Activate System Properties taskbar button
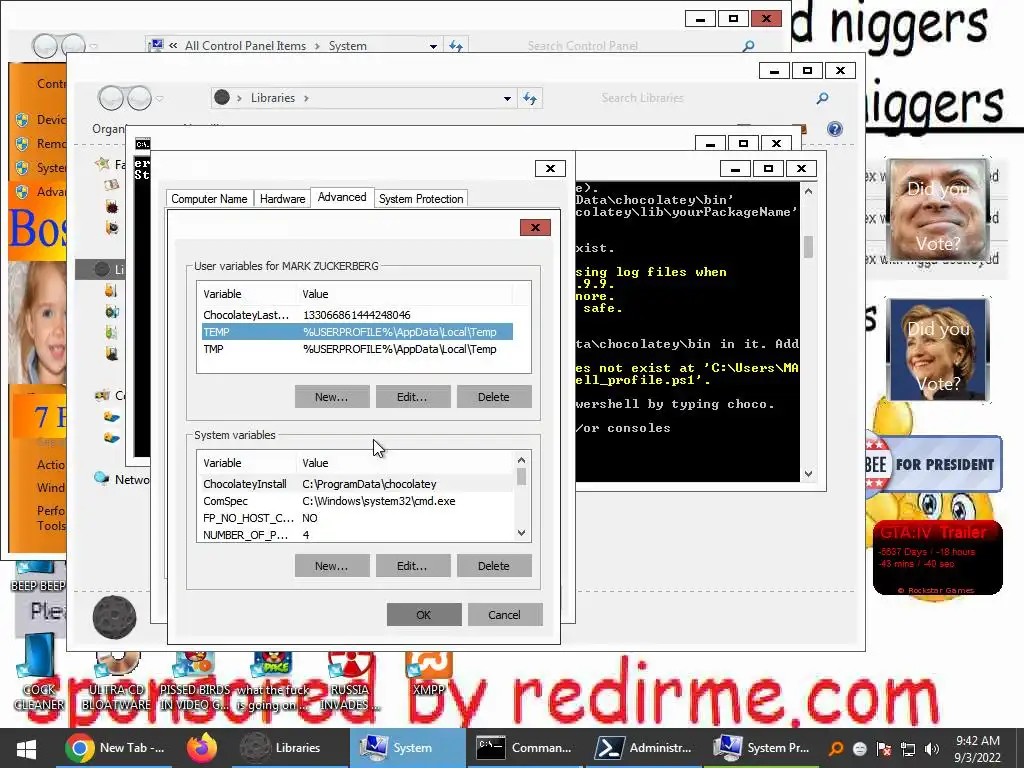1024x768 pixels. (761, 748)
